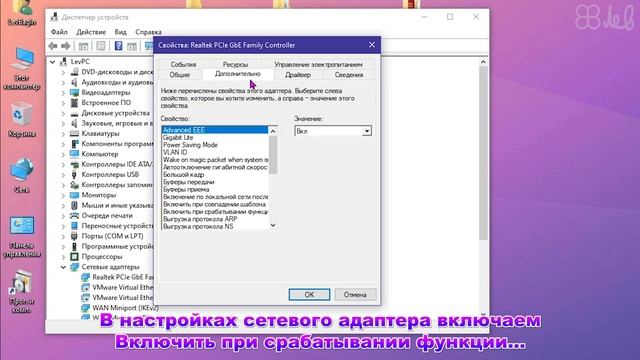Select Буферы приема property
The width and height of the screenshot is (640, 360).
pyautogui.click(x=215, y=189)
